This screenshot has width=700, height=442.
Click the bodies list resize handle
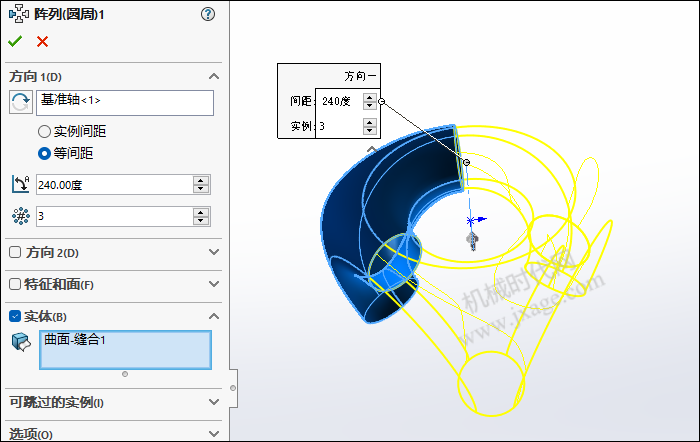pyautogui.click(x=125, y=374)
